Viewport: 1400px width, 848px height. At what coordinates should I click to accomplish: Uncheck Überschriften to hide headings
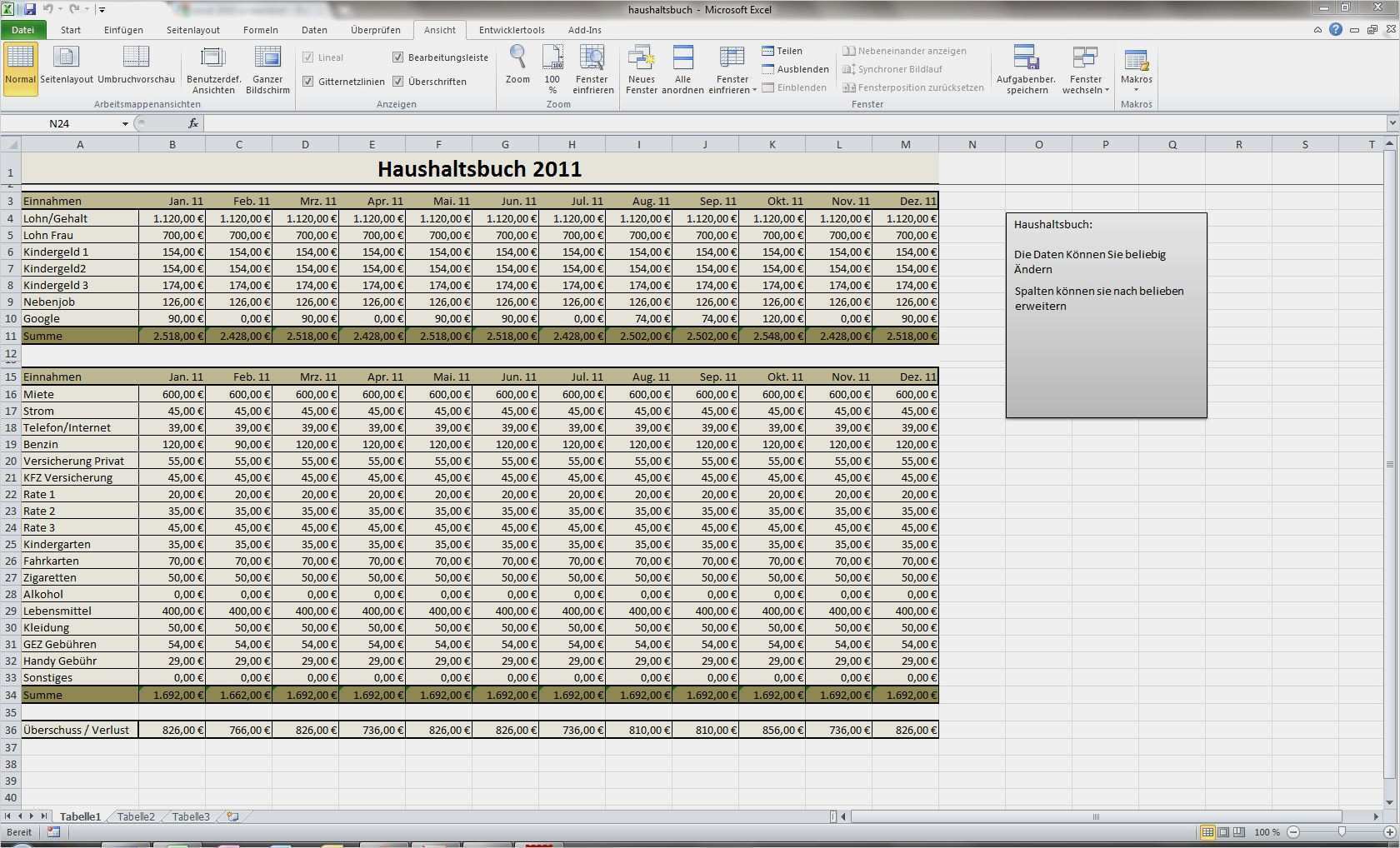click(399, 81)
